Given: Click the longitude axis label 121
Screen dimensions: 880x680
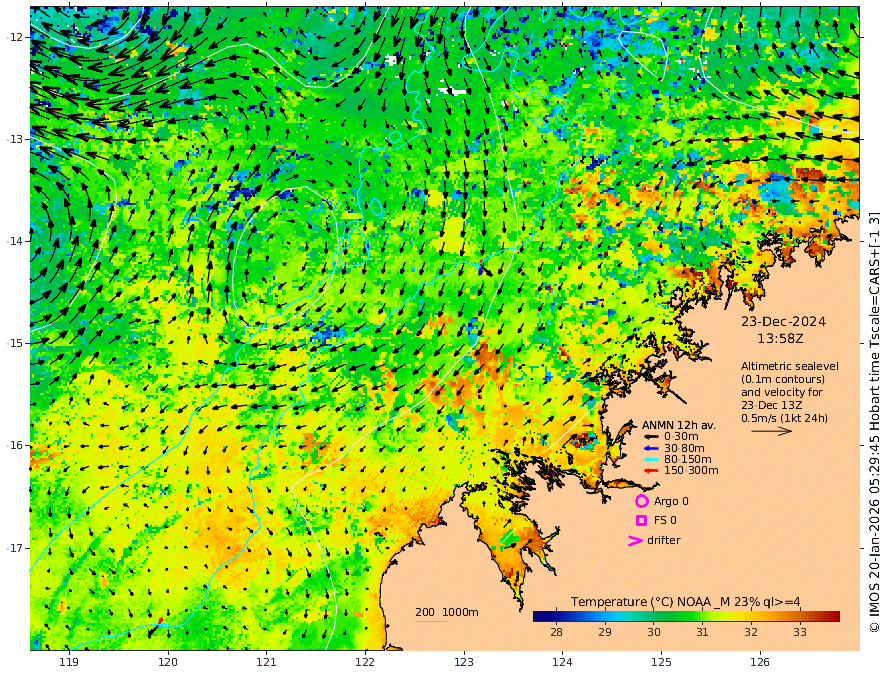Looking at the screenshot, I should [x=267, y=662].
